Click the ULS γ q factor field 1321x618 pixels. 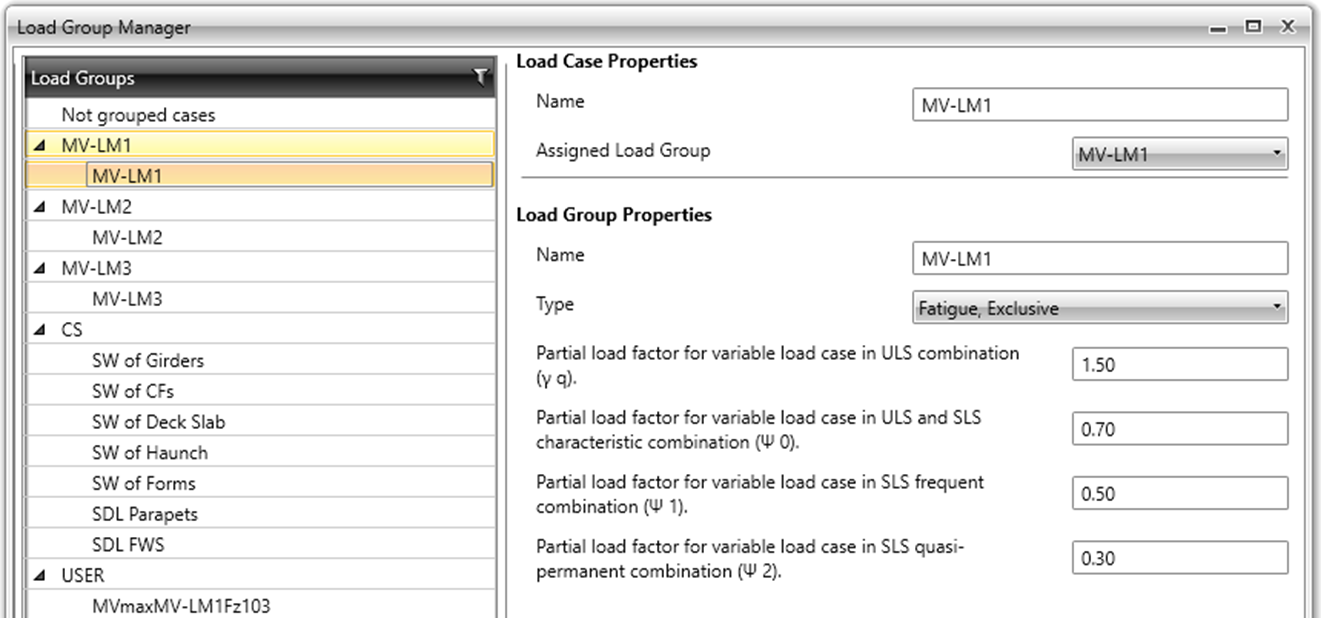(1179, 365)
